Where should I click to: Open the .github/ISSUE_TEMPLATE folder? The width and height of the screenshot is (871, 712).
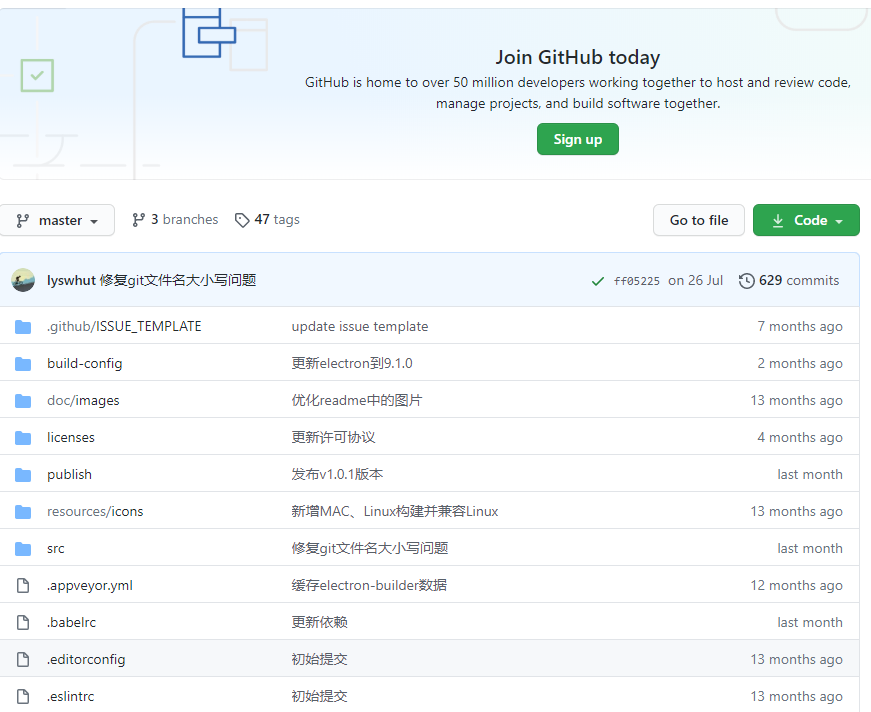[124, 326]
